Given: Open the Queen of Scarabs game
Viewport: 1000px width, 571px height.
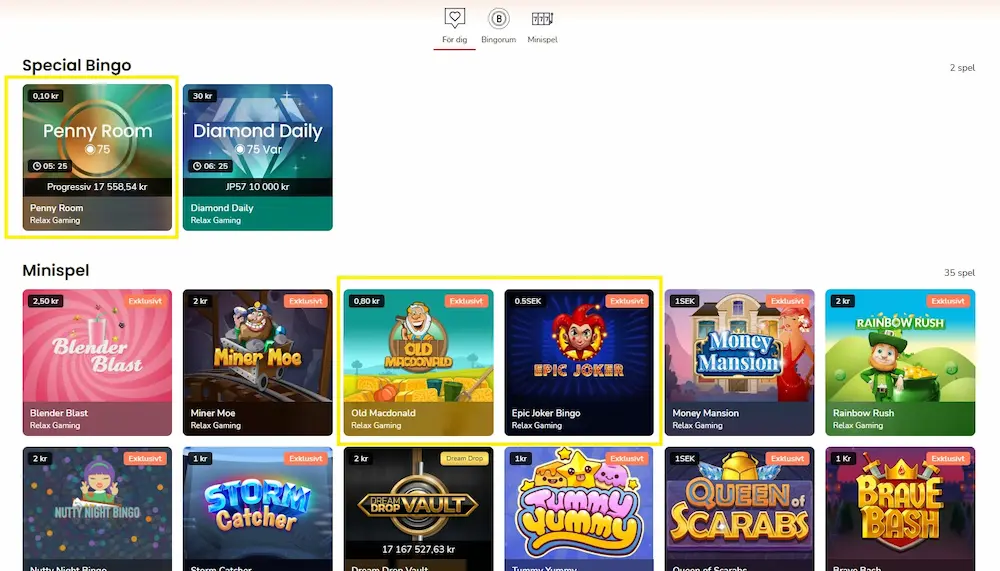Looking at the screenshot, I should coord(739,509).
